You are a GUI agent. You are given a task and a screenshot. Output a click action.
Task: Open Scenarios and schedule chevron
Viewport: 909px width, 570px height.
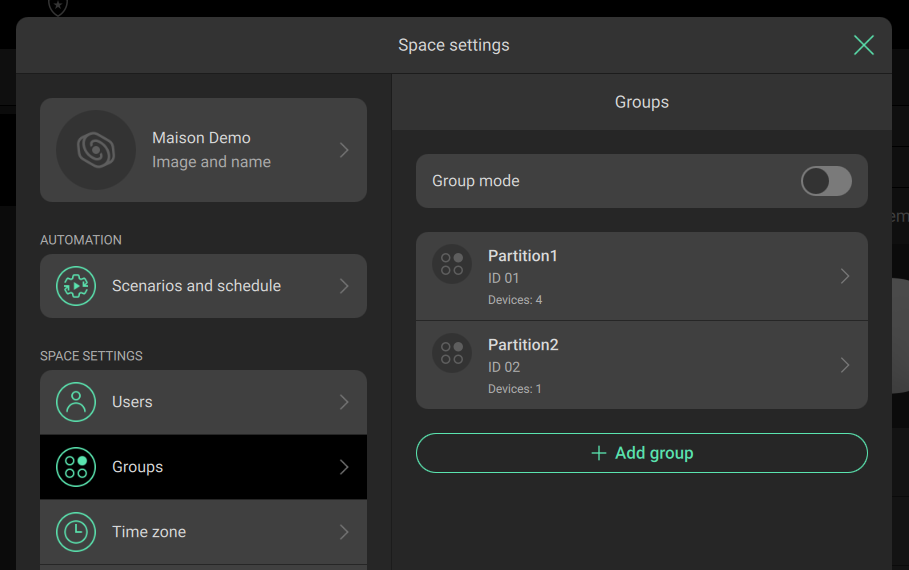[x=344, y=286]
